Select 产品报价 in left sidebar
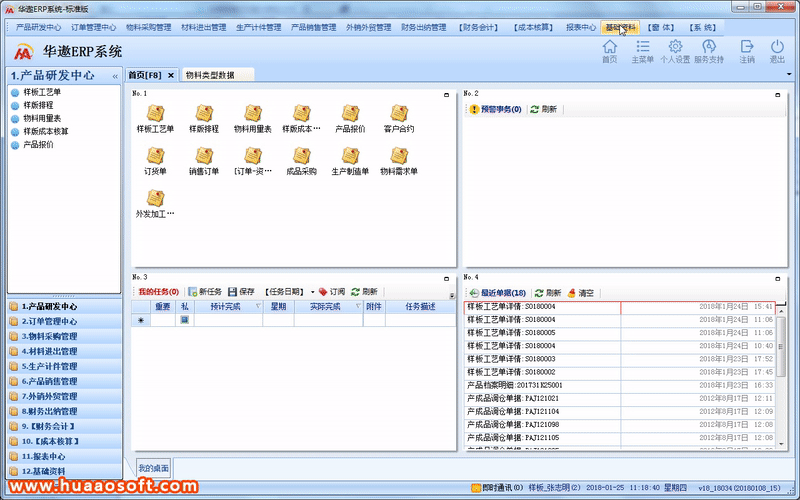800x500 pixels. pos(38,144)
